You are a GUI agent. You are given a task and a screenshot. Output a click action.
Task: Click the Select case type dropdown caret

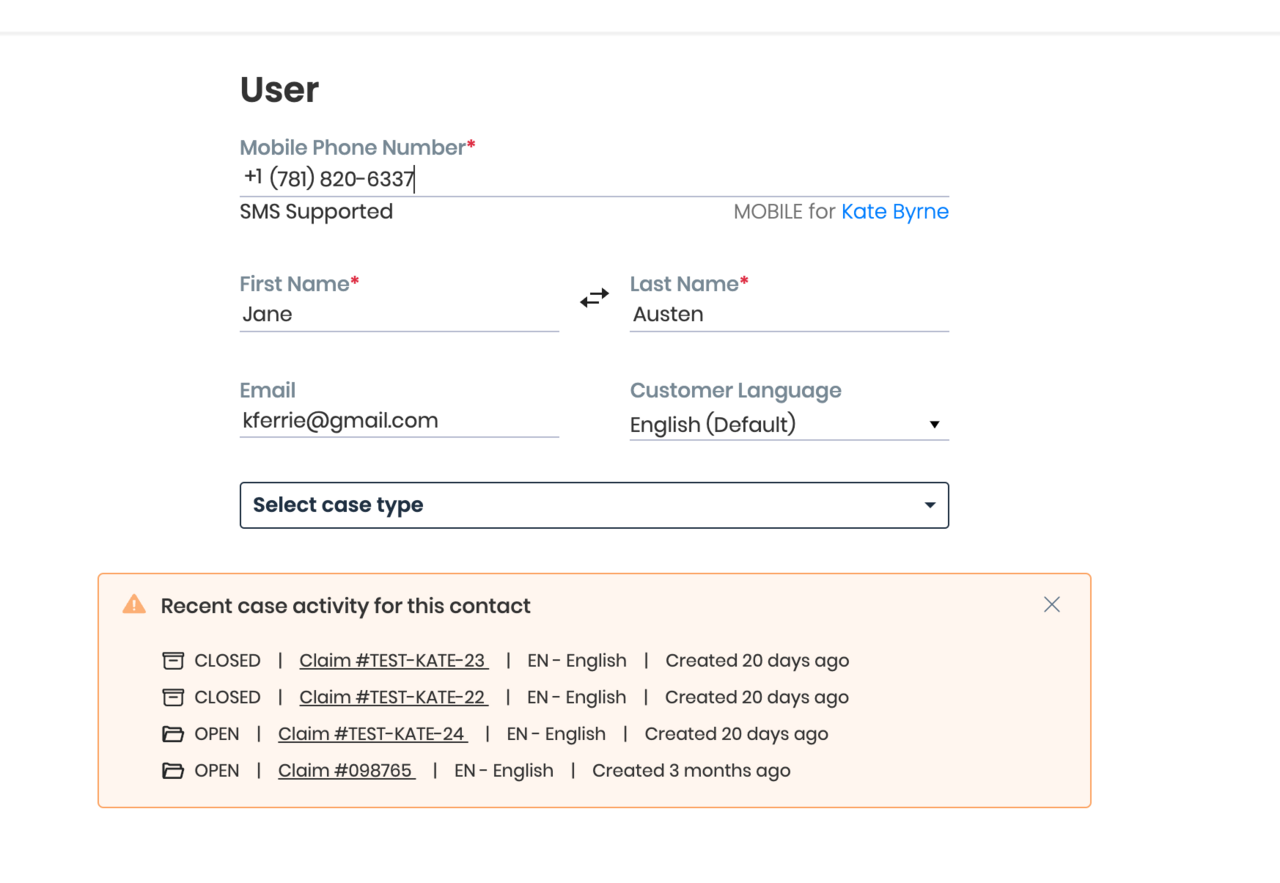930,505
